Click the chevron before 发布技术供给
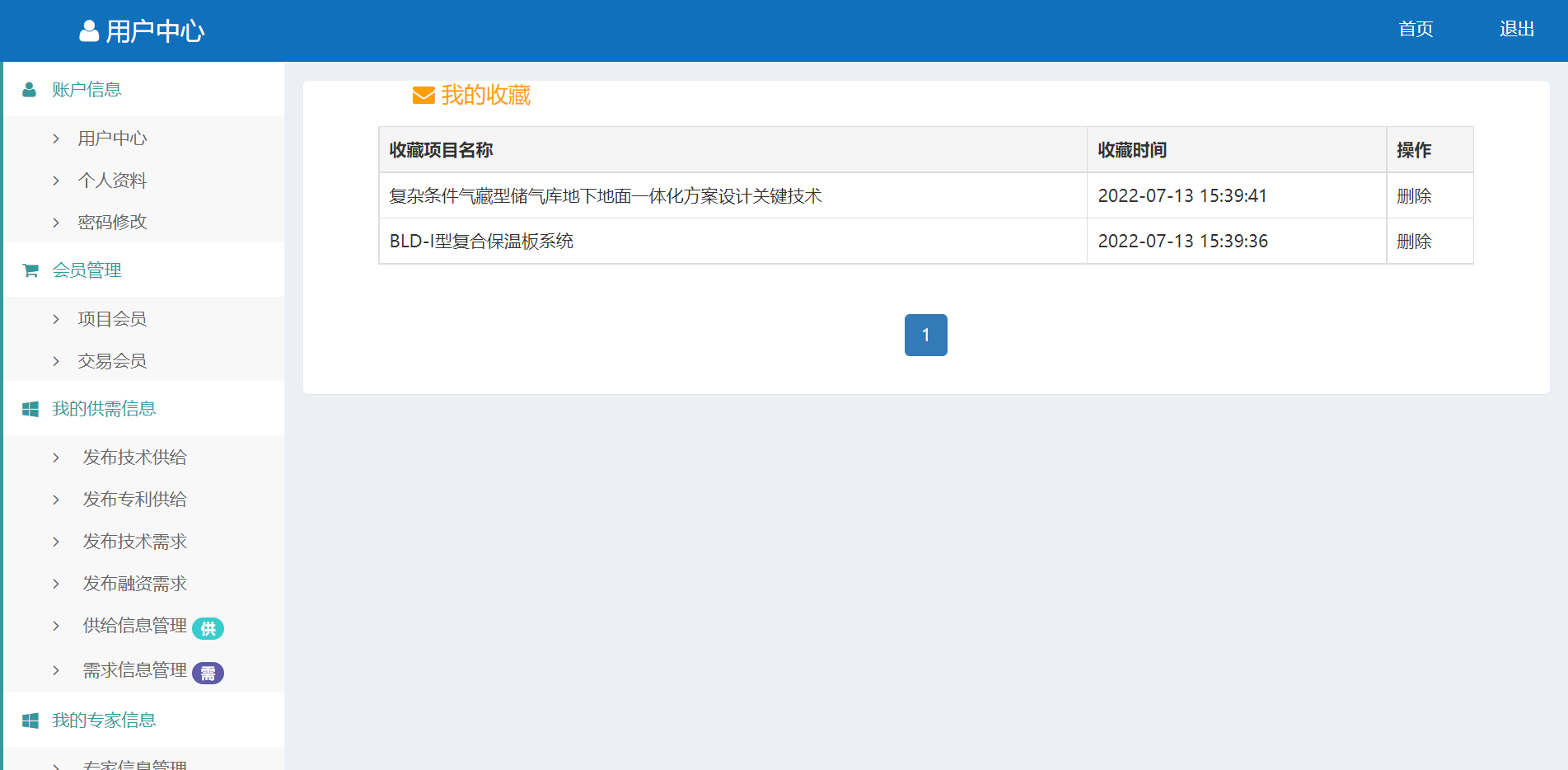 click(56, 458)
